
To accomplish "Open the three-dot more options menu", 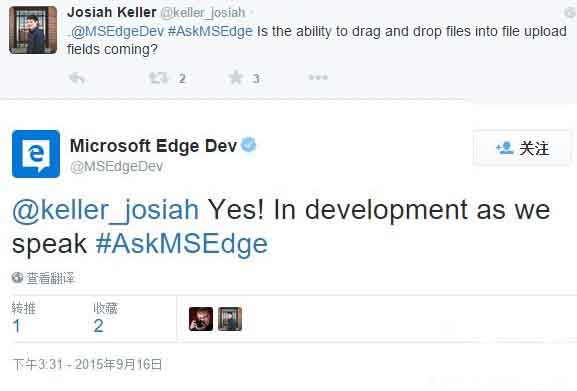I will tap(318, 77).
